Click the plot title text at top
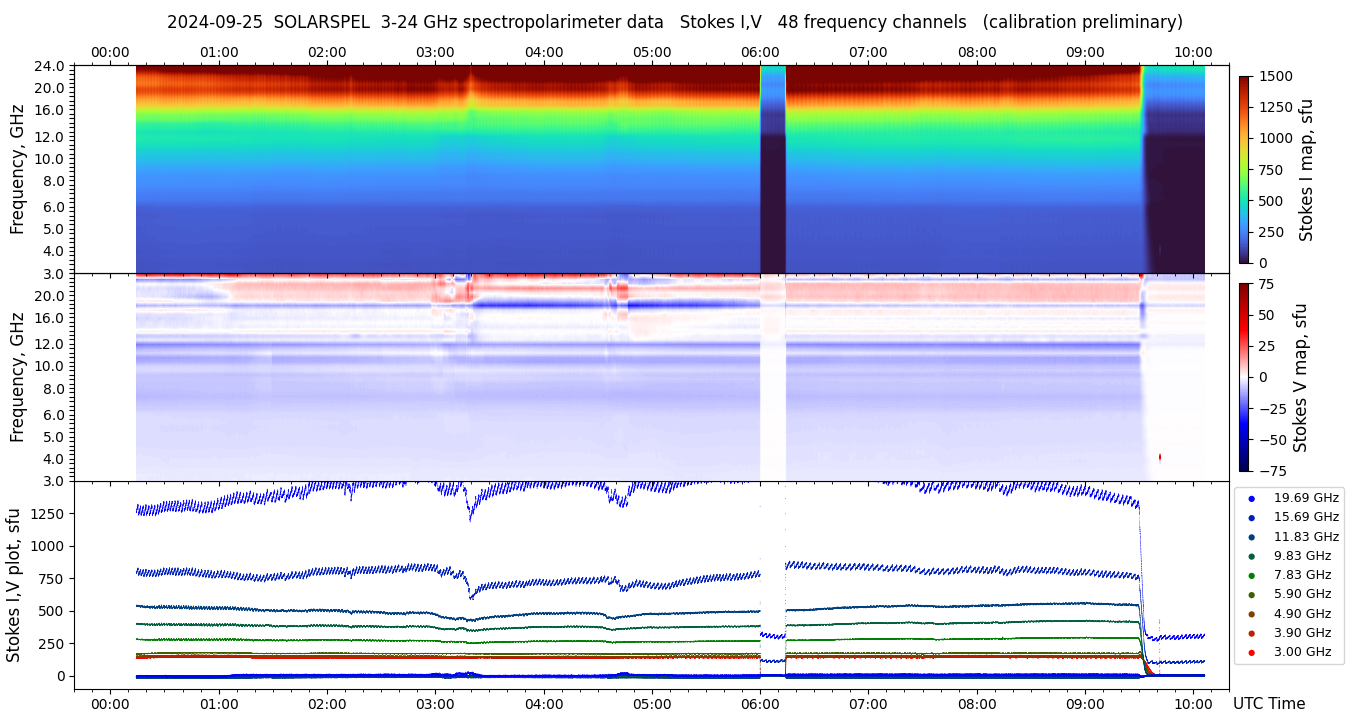The image size is (1350, 725). point(674,22)
